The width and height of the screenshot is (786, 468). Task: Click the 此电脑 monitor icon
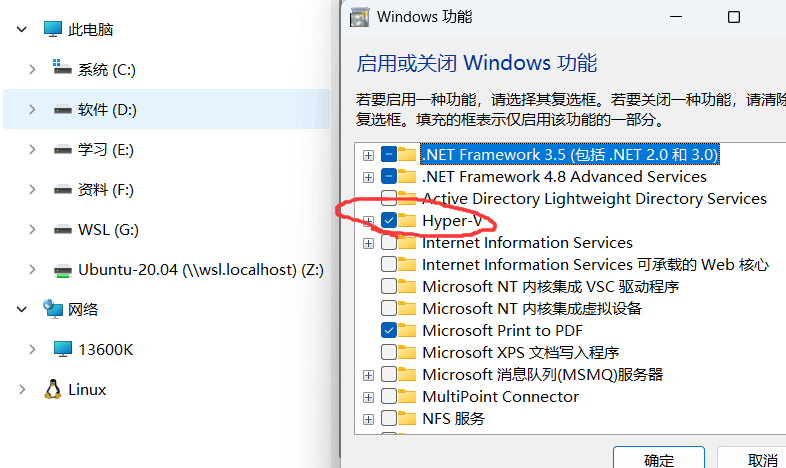[x=53, y=29]
